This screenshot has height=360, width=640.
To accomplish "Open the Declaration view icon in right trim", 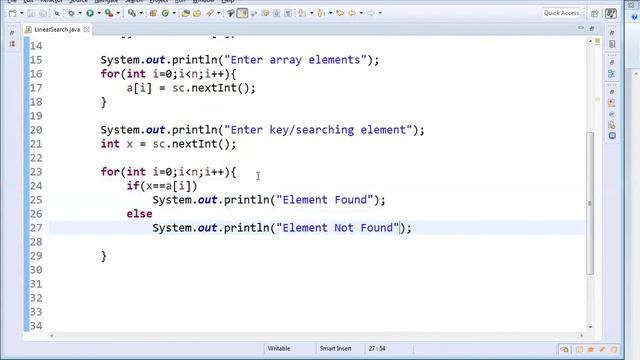I will coord(611,125).
